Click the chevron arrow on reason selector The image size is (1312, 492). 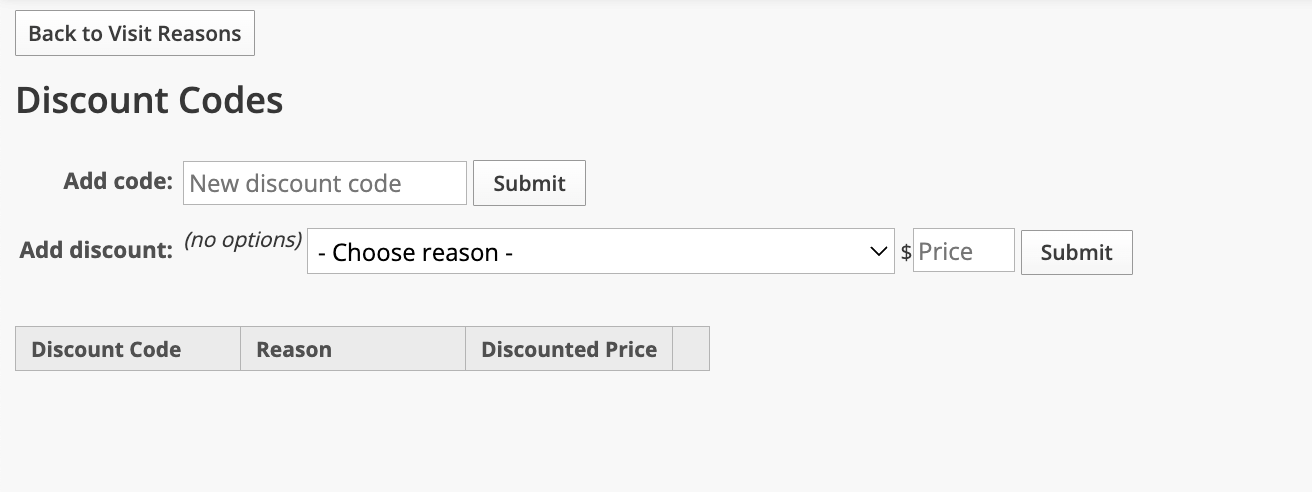[x=879, y=252]
